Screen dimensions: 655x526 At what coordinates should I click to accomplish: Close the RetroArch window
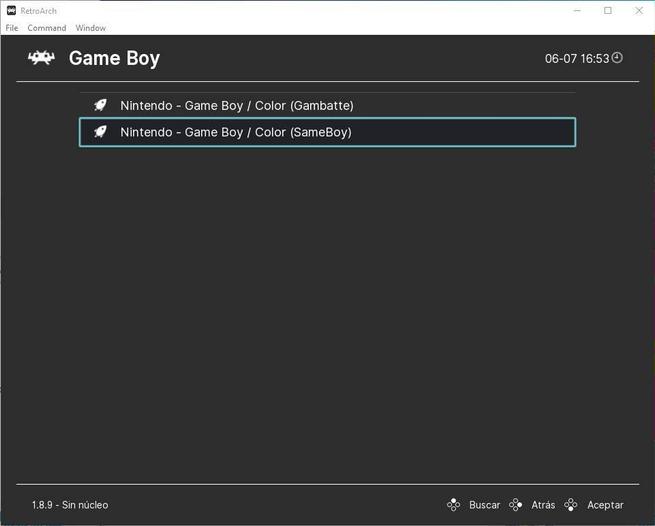[x=639, y=11]
